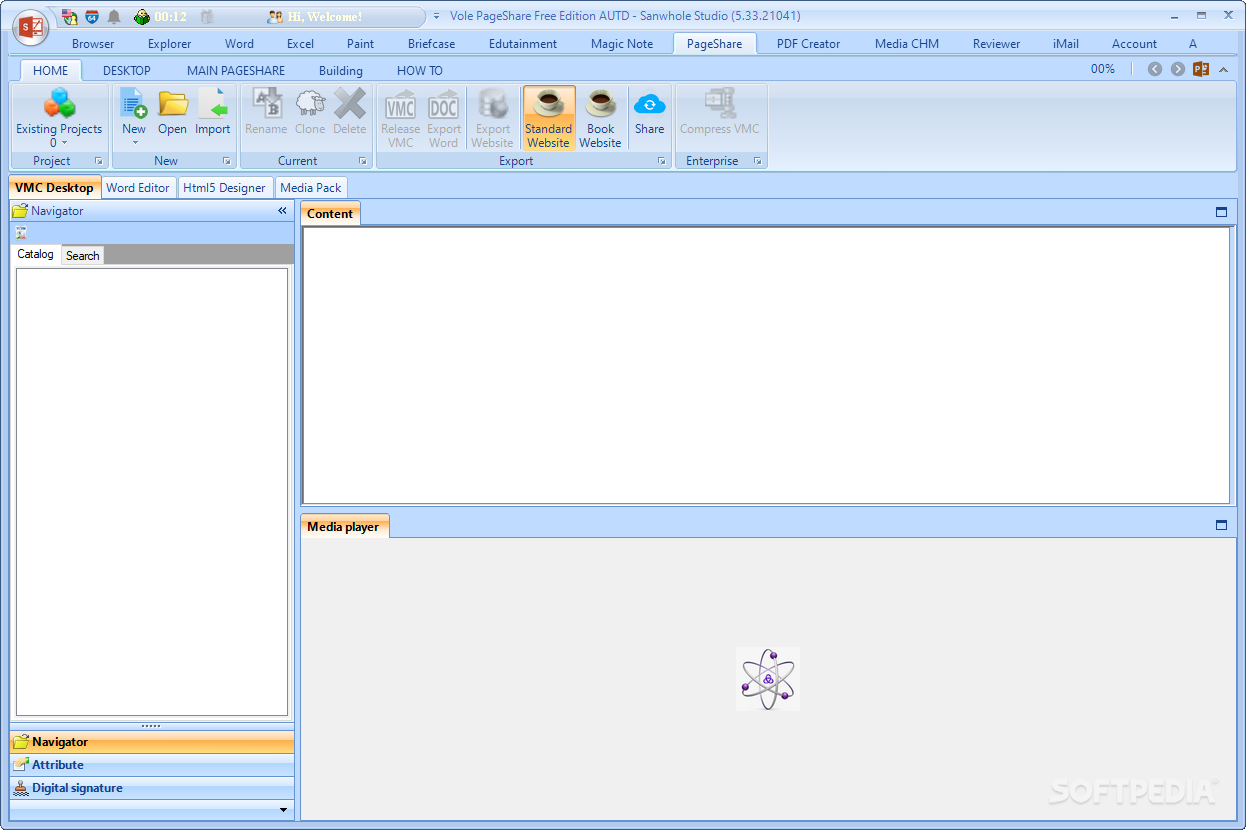Click inside the empty Content area

[766, 365]
